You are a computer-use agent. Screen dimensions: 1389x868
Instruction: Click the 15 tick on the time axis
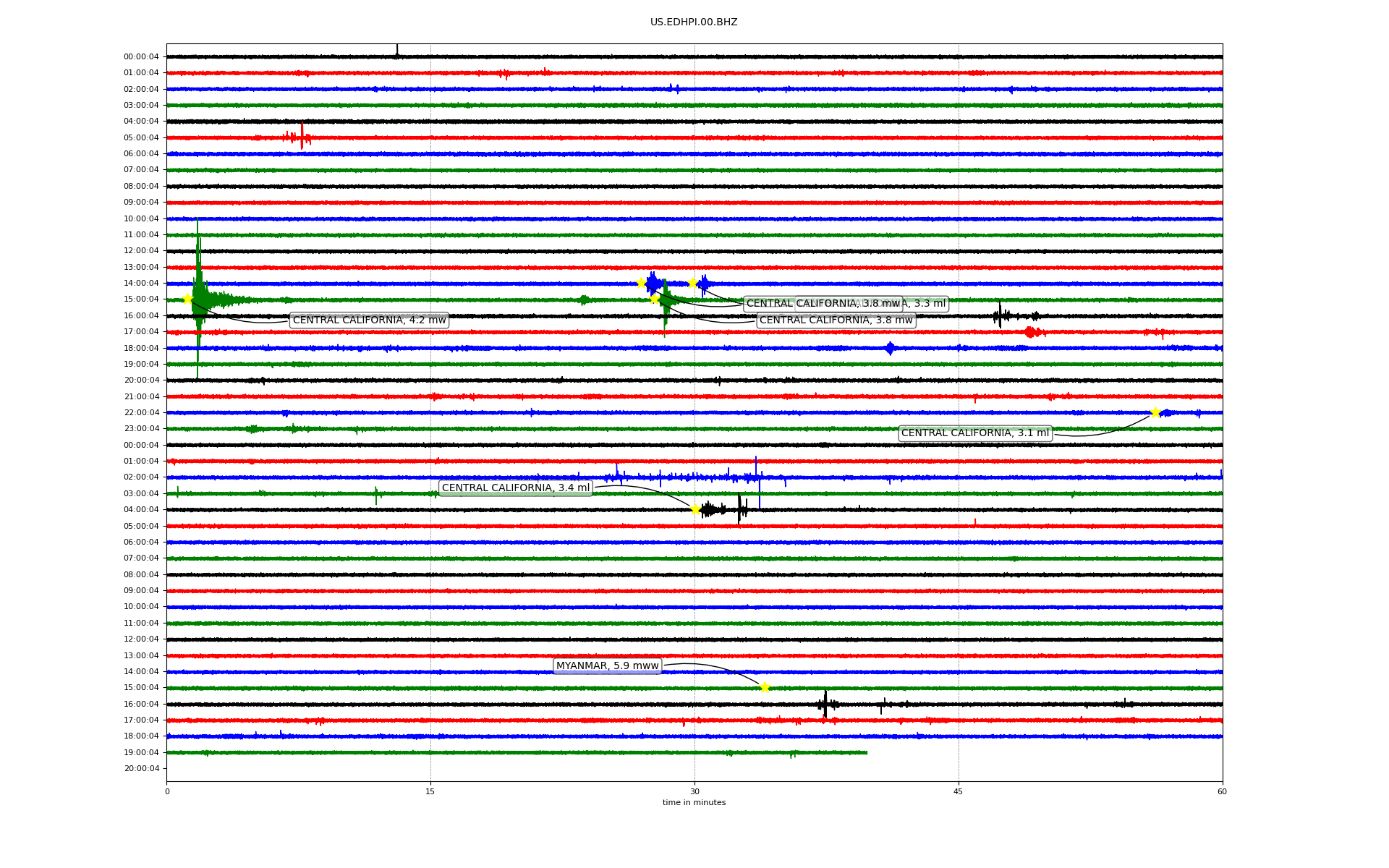tap(430, 791)
